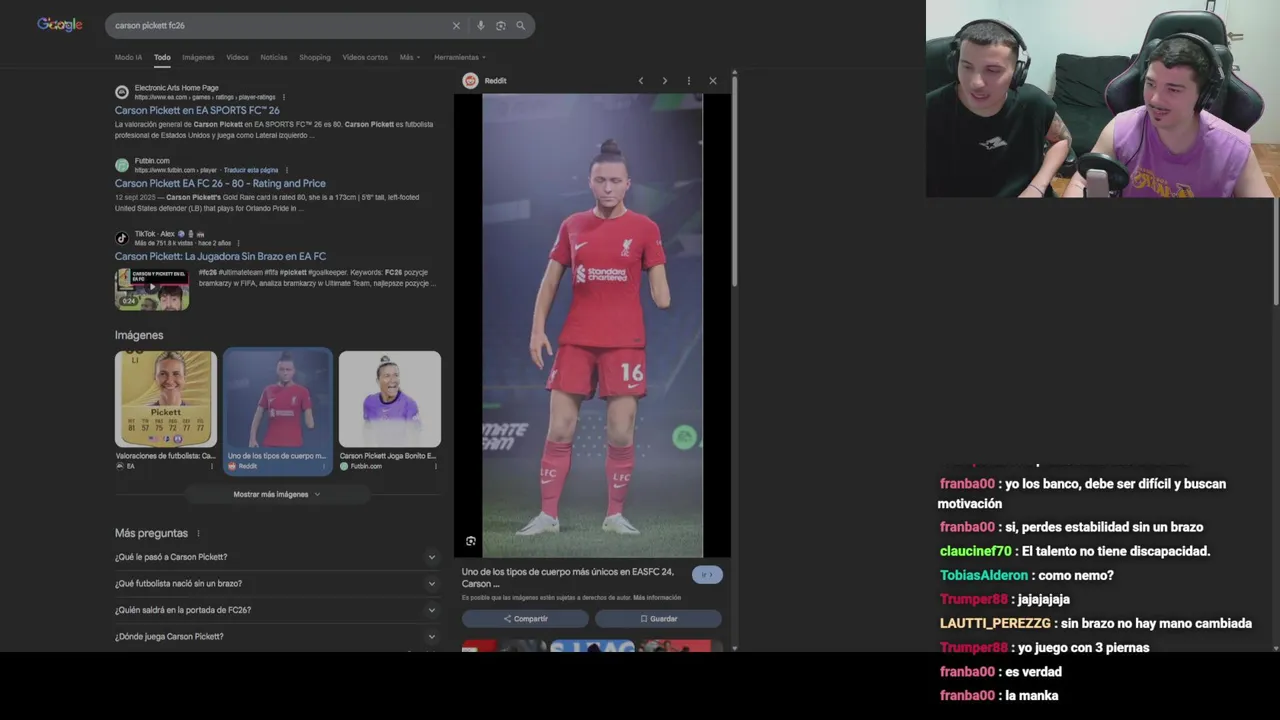Viewport: 1280px width, 720px height.
Task: Open three-dot menu under the EA image card
Action: pos(211,466)
